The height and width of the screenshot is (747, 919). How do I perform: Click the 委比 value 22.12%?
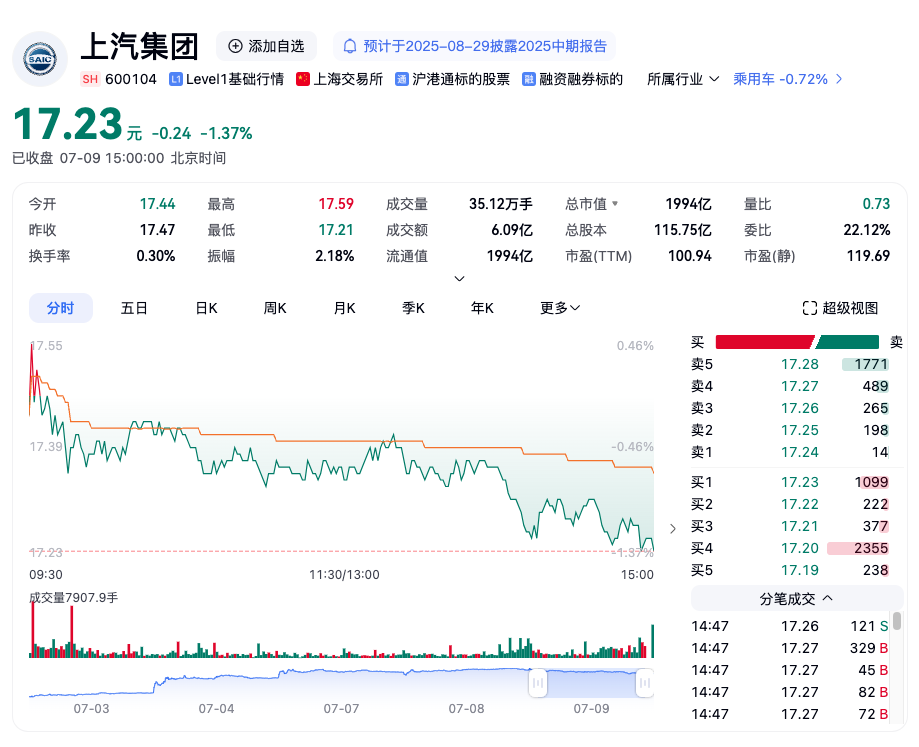point(867,230)
